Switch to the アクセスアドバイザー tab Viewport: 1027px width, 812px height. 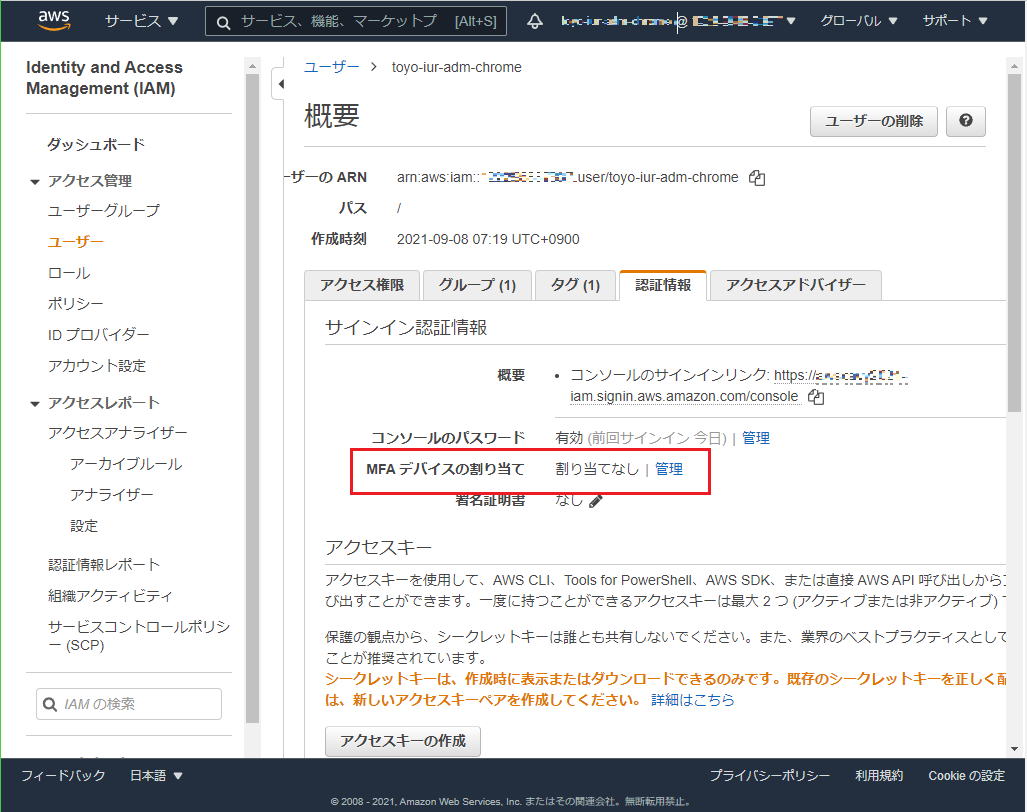tap(793, 285)
